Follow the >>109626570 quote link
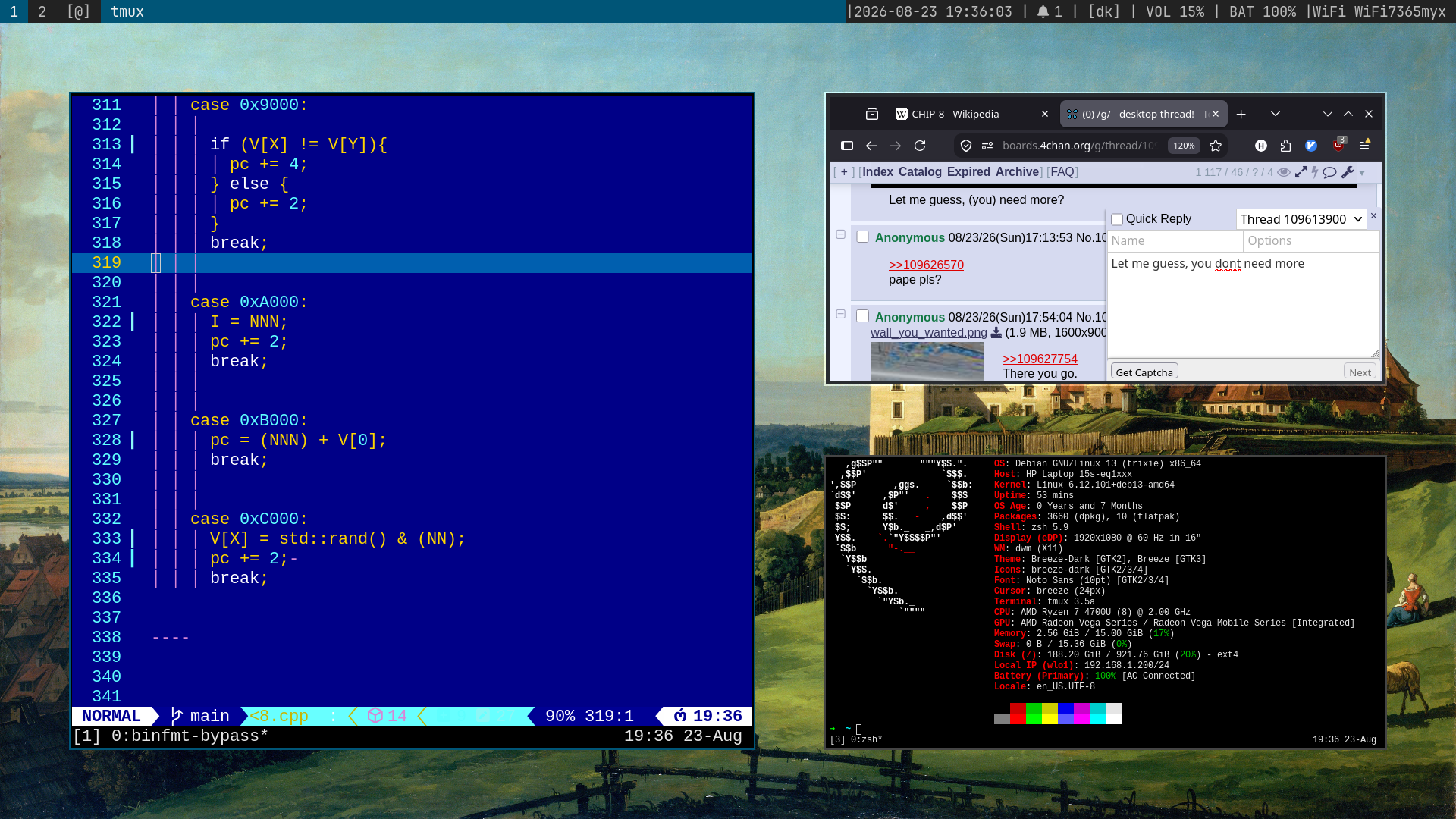This screenshot has width=1456, height=819. click(926, 265)
